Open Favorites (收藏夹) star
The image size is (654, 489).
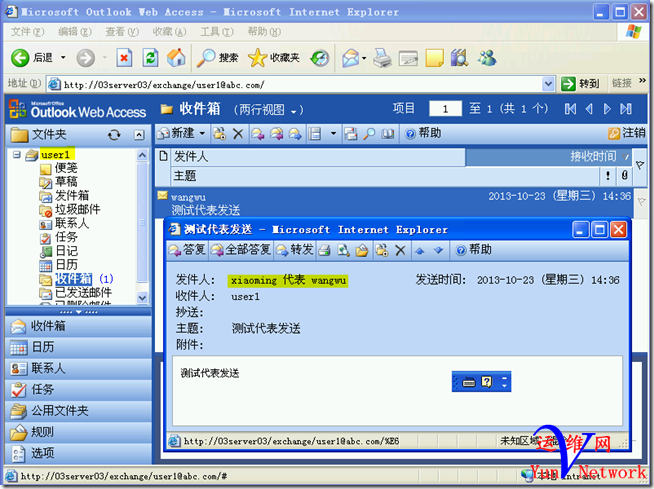[x=274, y=58]
